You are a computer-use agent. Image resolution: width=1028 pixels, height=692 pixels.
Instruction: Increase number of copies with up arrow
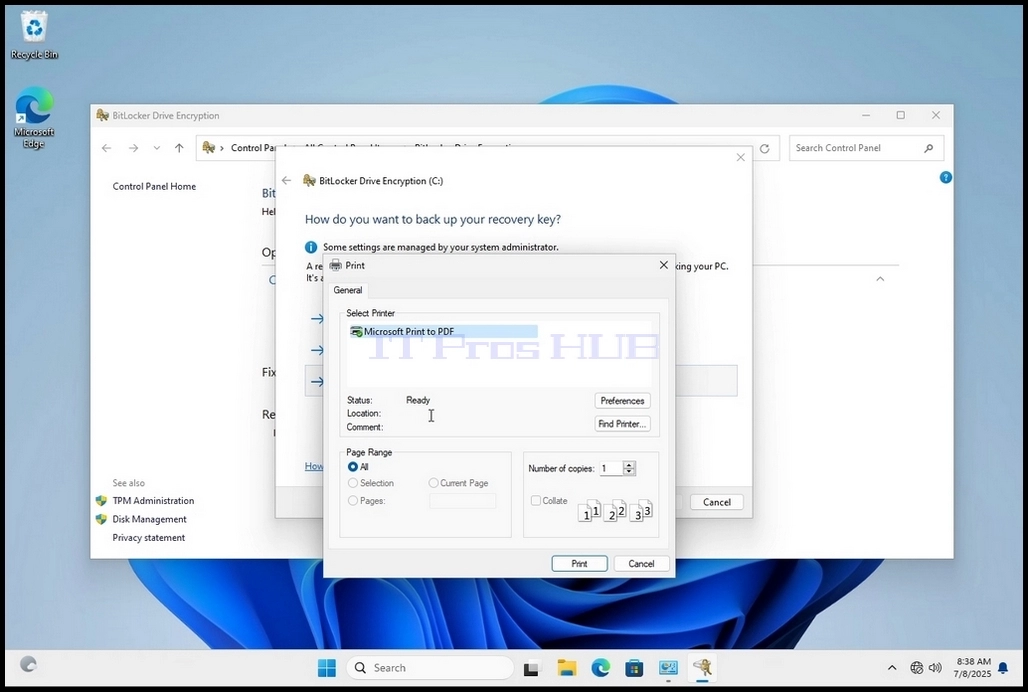(629, 465)
